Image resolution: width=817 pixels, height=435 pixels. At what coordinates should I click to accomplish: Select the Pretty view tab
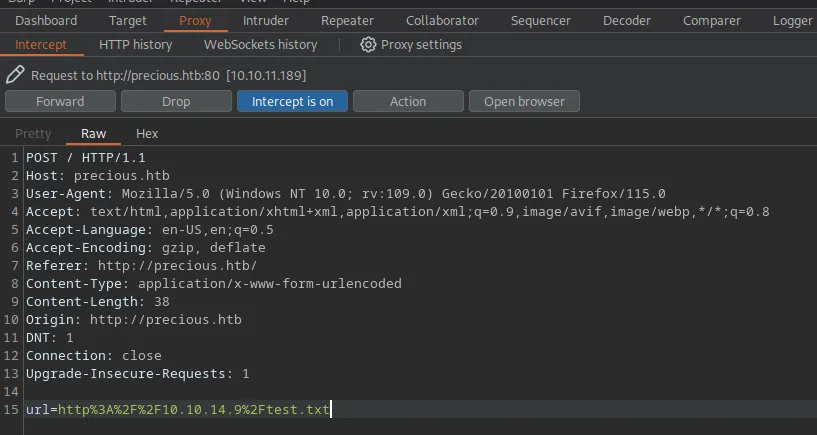coord(33,133)
